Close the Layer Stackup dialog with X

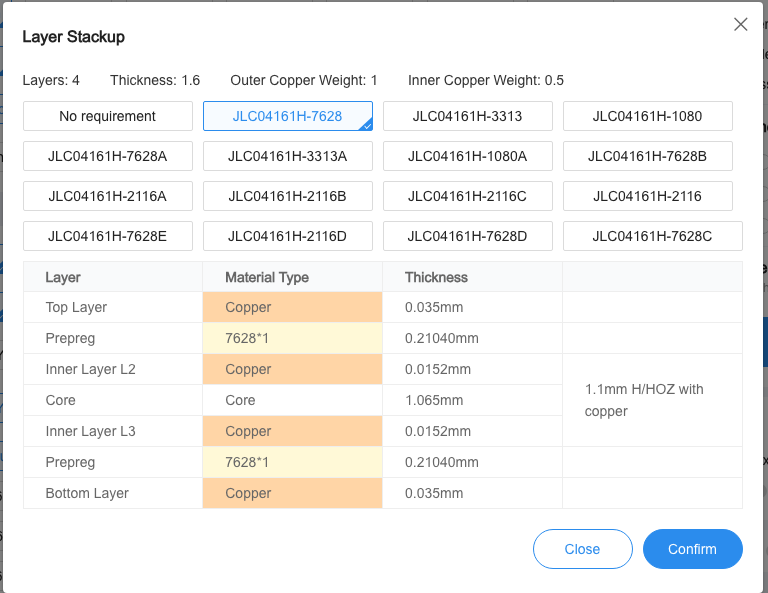[x=741, y=25]
